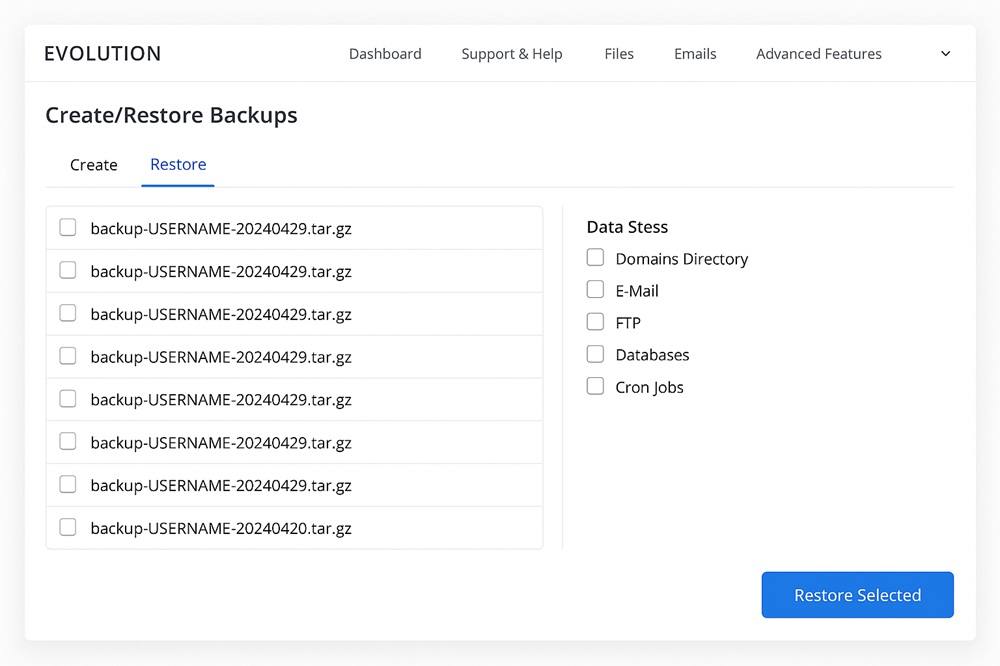The width and height of the screenshot is (1000, 666).
Task: Open the Emails menu
Action: (695, 54)
